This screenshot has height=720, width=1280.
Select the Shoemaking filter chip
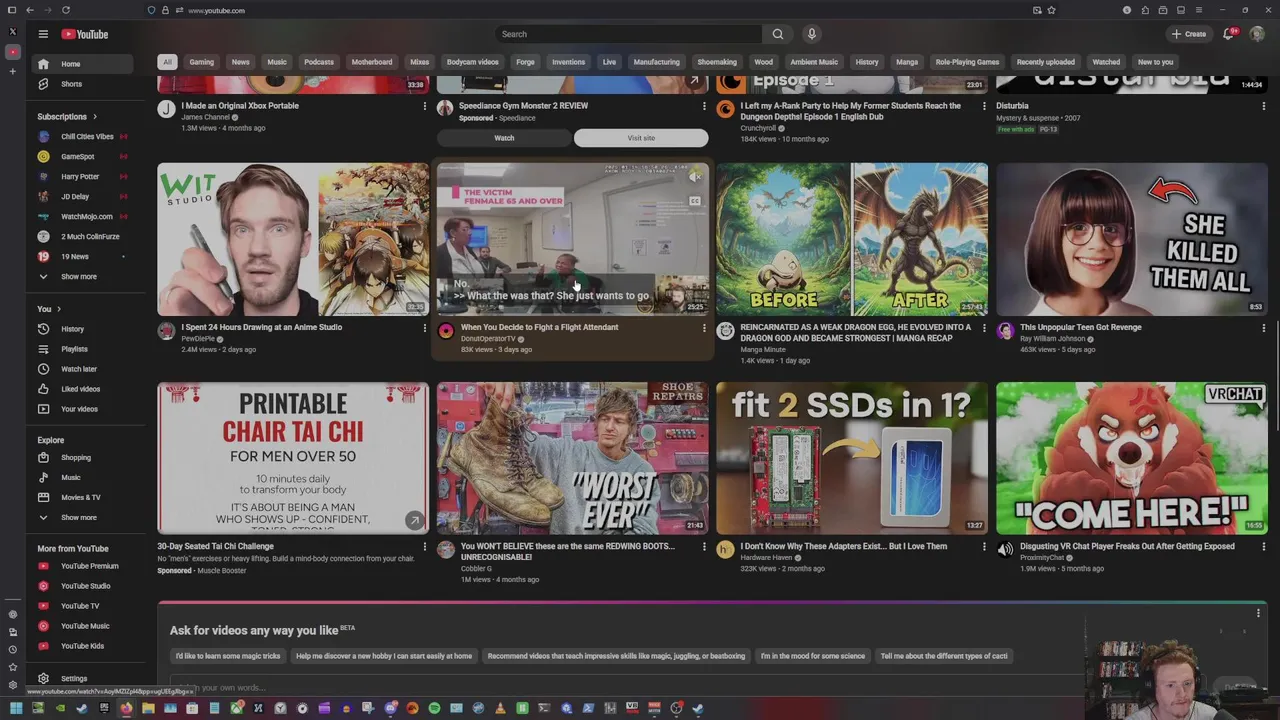(x=717, y=62)
